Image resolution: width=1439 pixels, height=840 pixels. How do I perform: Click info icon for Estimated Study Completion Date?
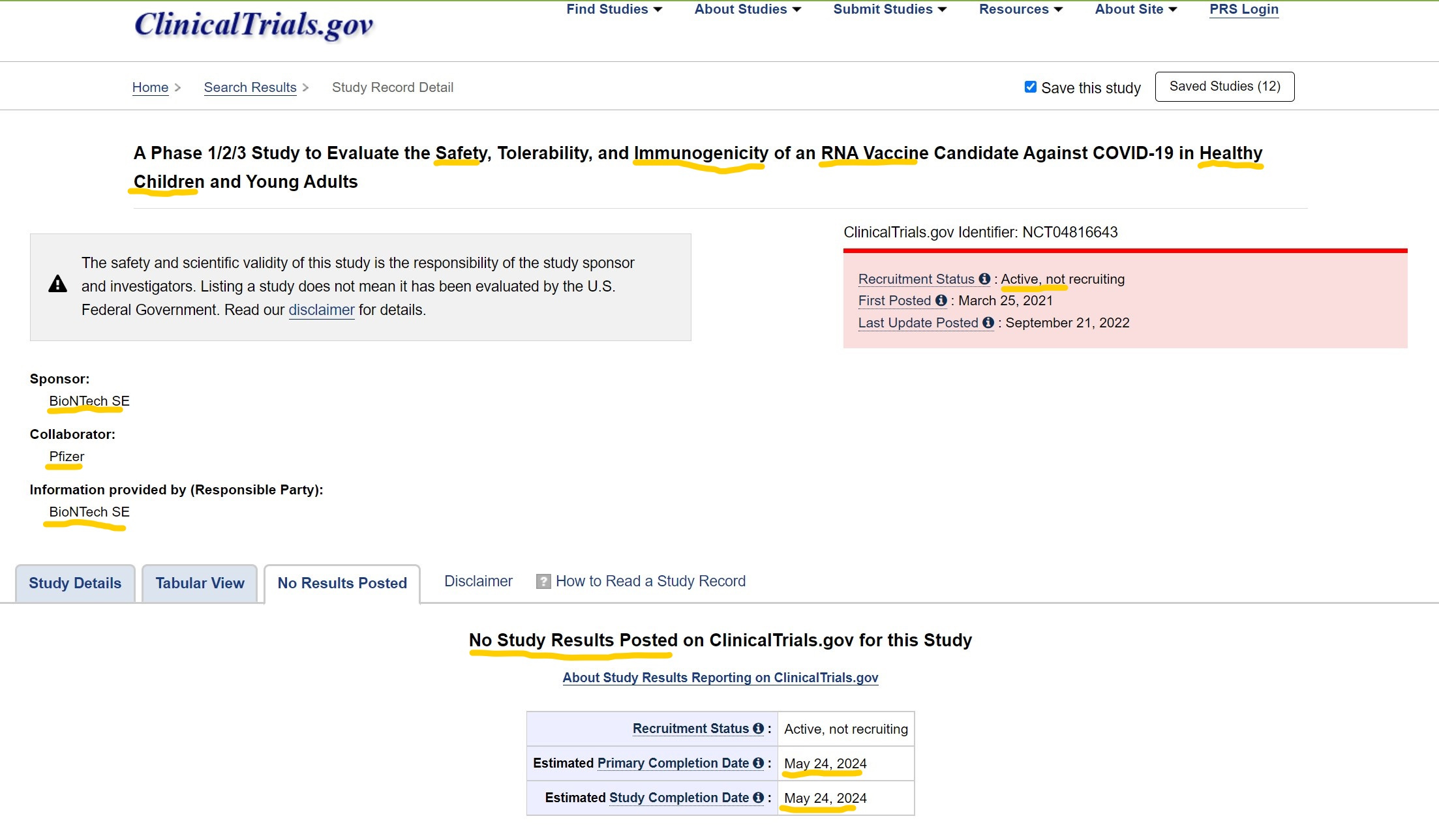click(x=758, y=798)
